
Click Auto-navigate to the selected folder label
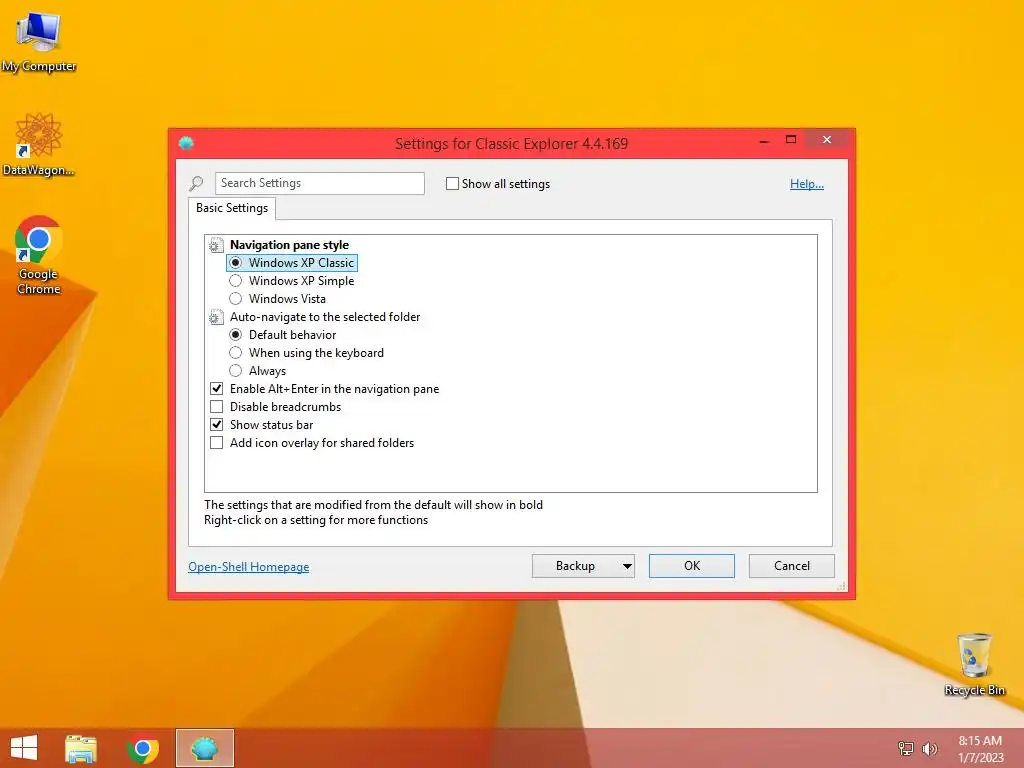pos(325,317)
